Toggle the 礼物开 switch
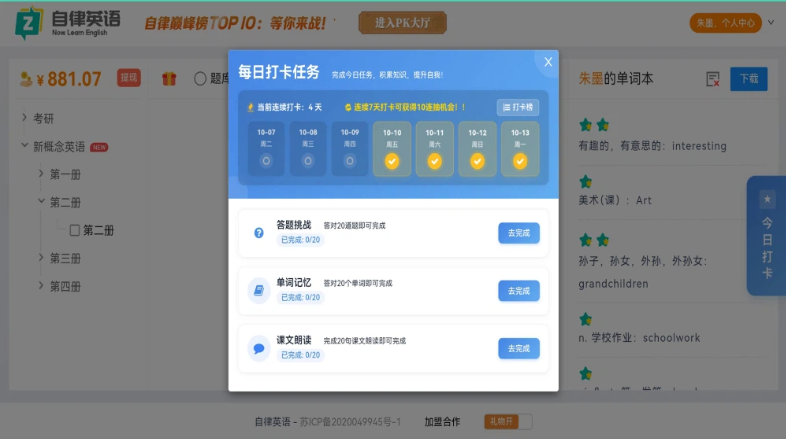Viewport: 786px width, 439px height. (x=508, y=422)
